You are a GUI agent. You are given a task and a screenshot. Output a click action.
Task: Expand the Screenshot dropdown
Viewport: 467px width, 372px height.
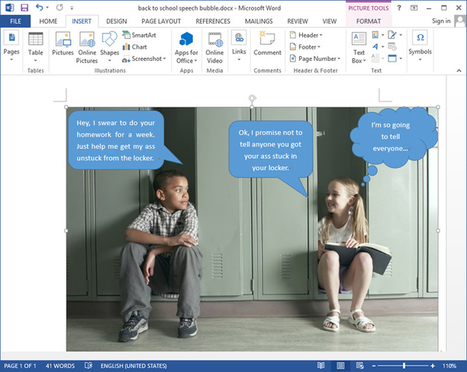[165, 59]
